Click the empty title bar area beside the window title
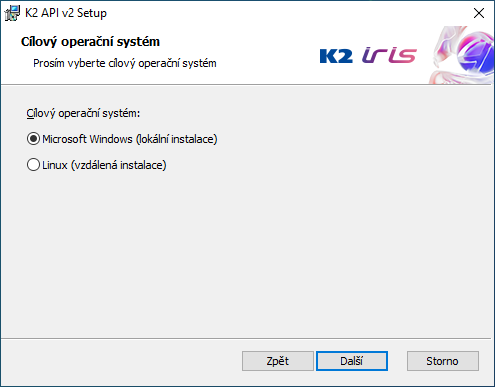 [287, 13]
